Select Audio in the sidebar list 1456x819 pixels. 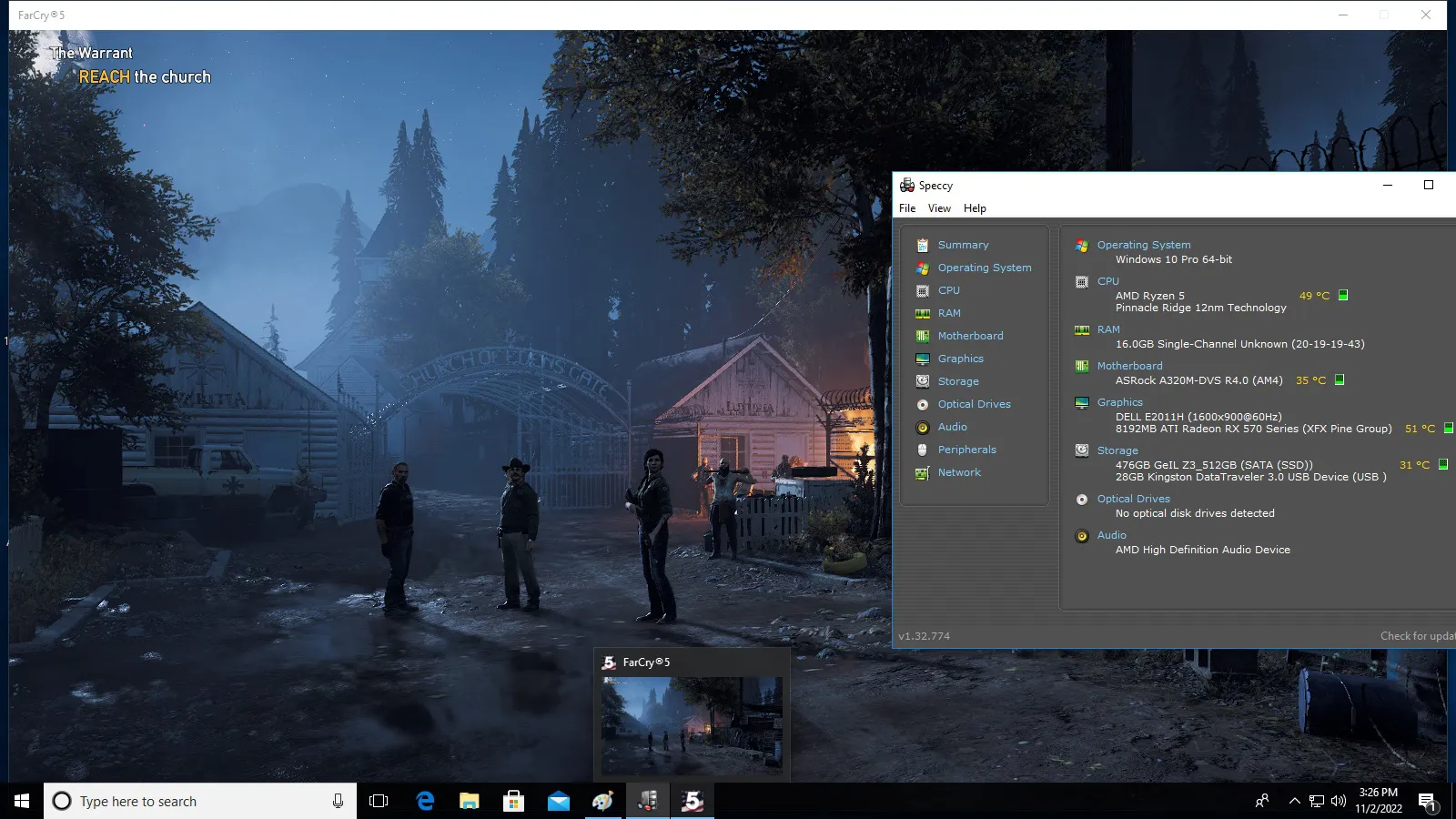953,427
